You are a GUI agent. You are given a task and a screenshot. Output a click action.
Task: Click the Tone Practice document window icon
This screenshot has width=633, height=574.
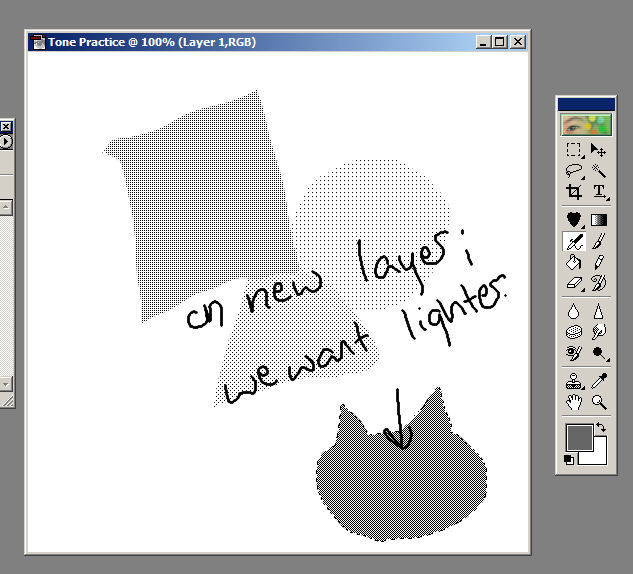38,42
